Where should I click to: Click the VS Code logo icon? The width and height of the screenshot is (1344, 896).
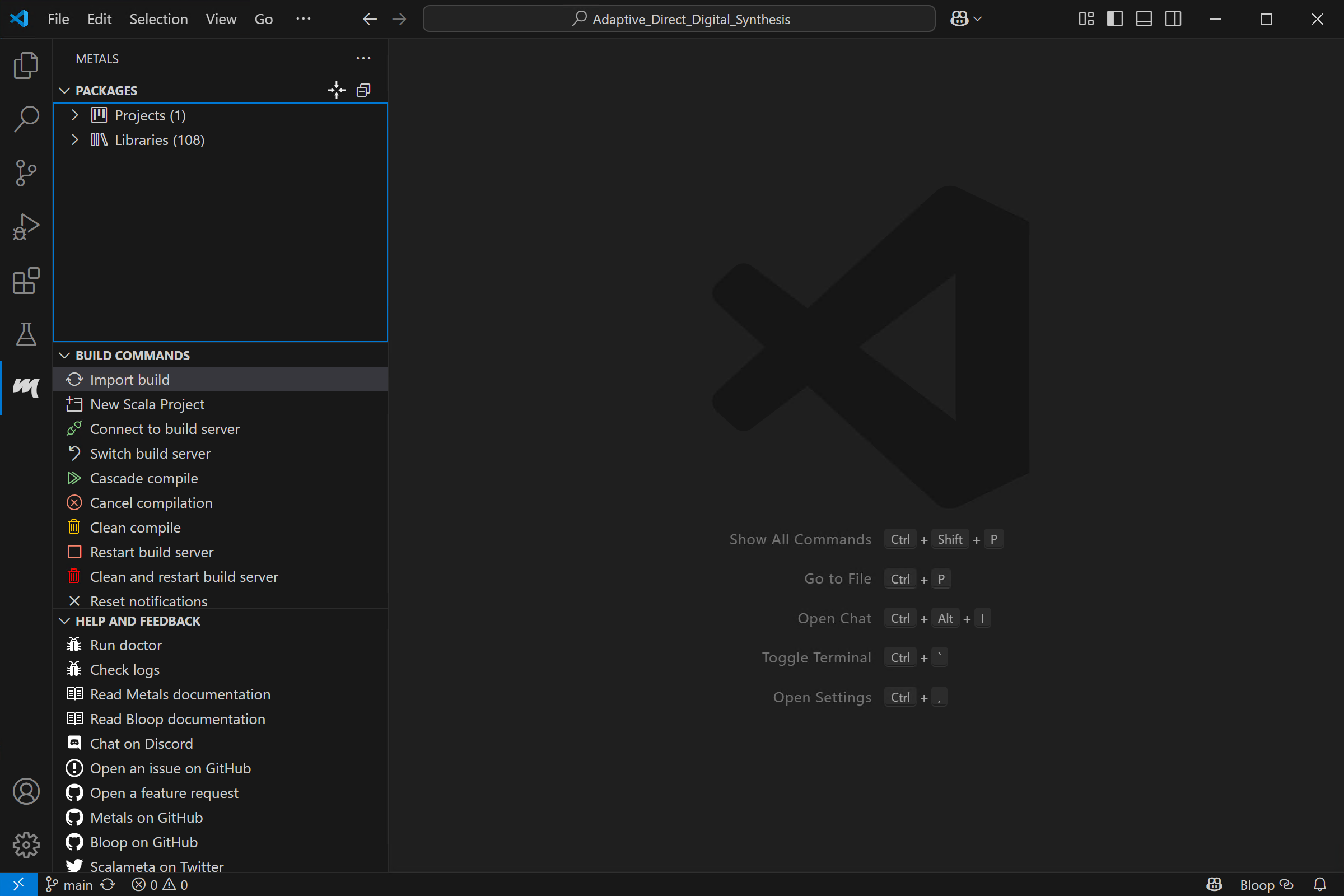coord(20,19)
